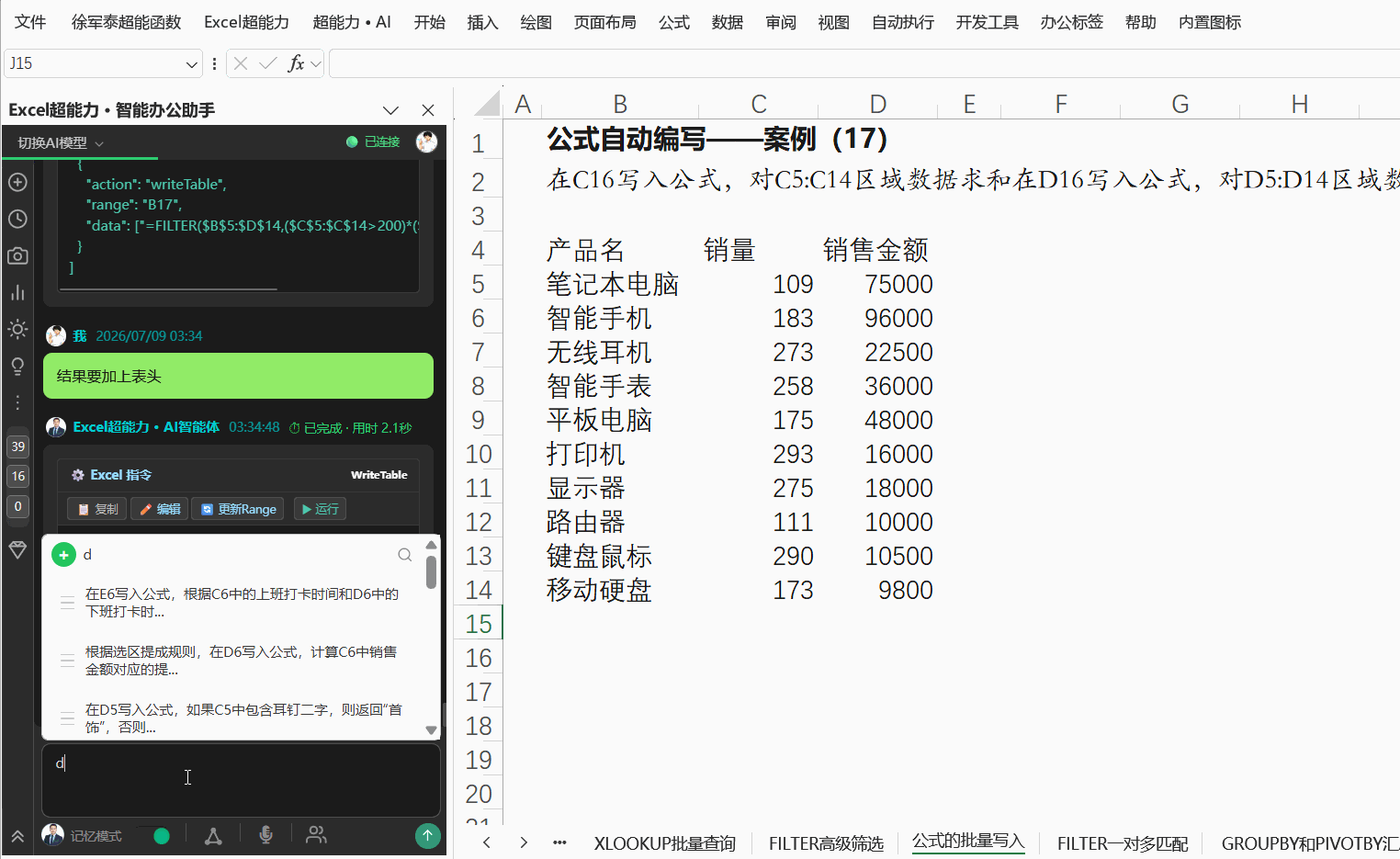Screen dimensions: 1400x859
Task: Click the drag handle of the E6写入公式 prompt
Action: coord(67,603)
